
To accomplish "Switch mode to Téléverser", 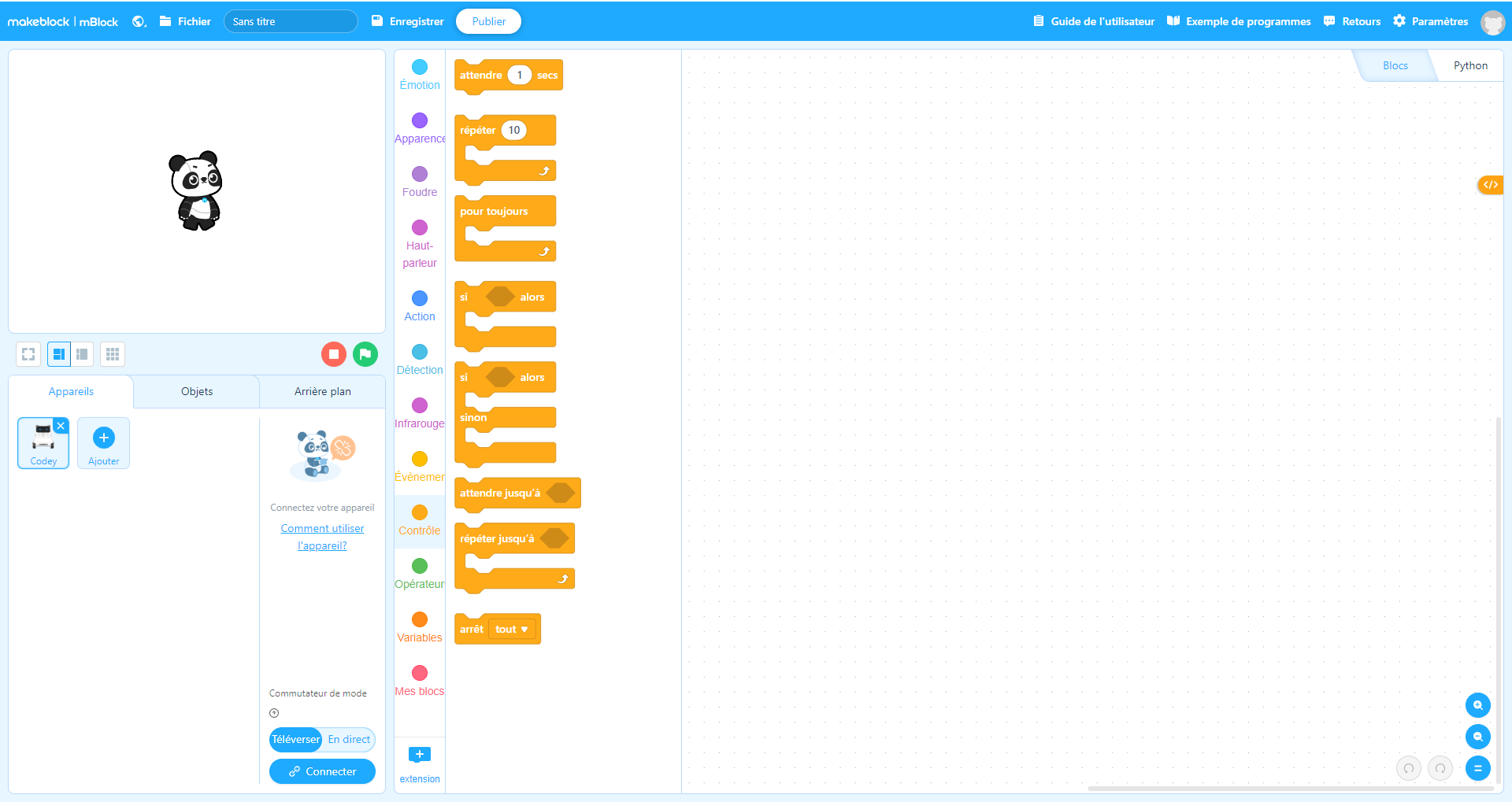I will pyautogui.click(x=296, y=740).
